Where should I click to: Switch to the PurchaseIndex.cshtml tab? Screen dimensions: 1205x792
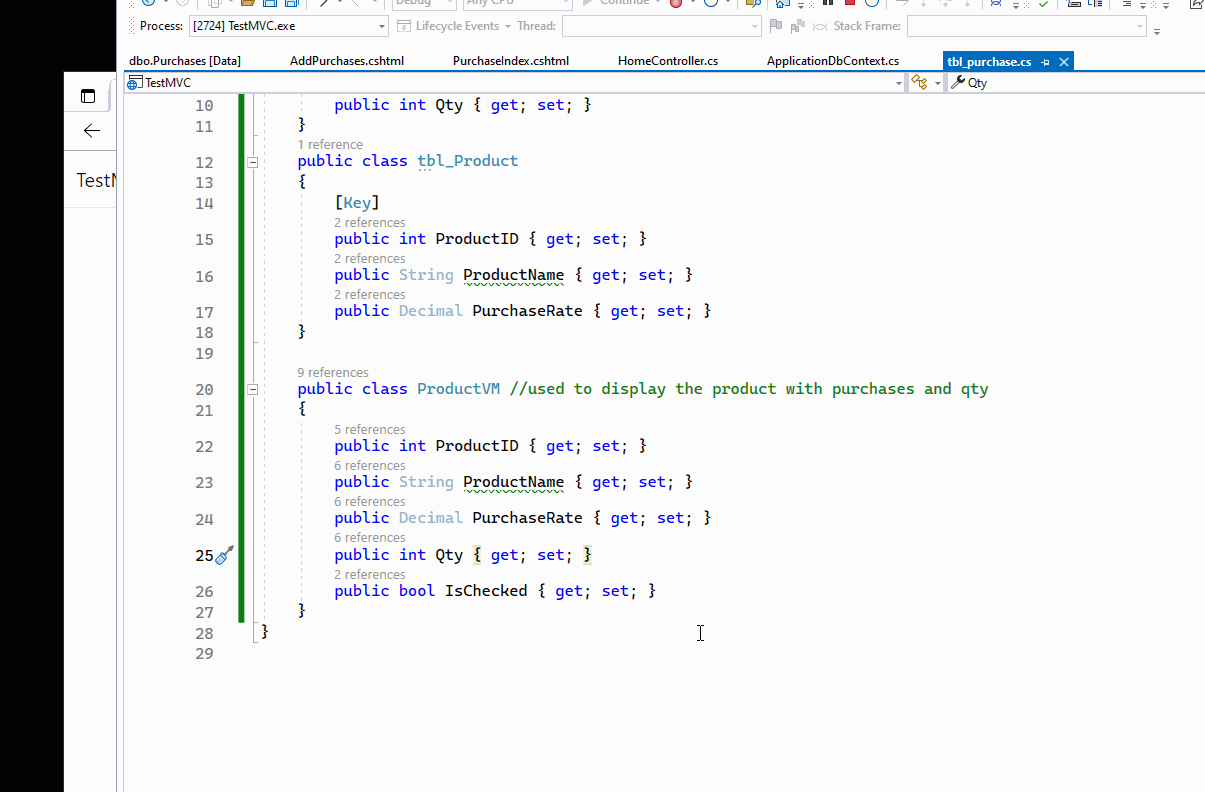(x=511, y=61)
